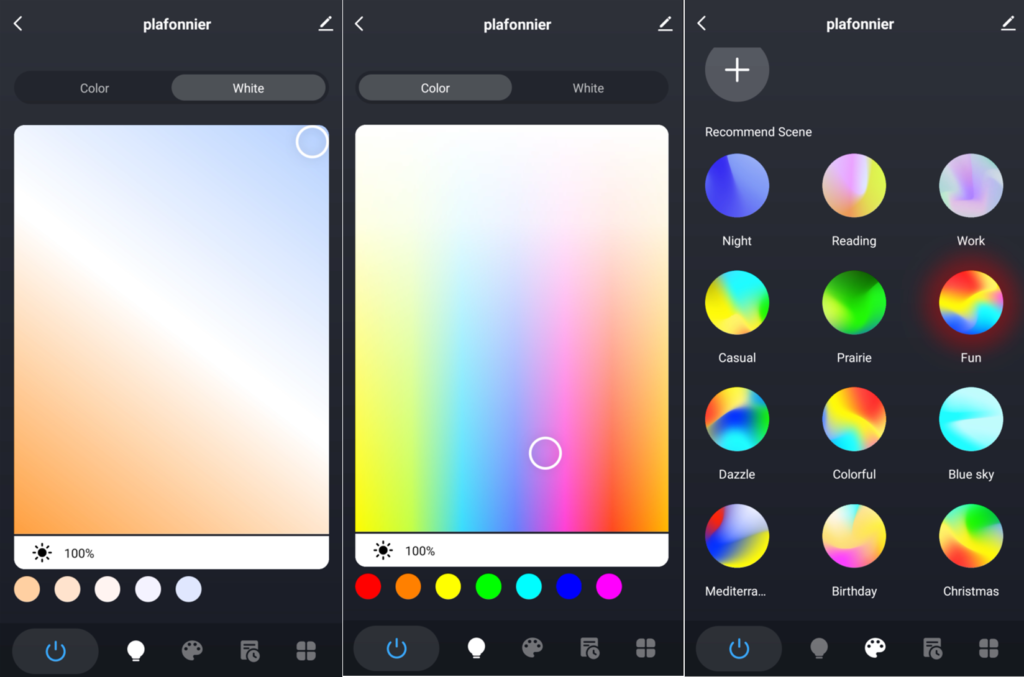Pick the Blue sky scene

(x=970, y=419)
